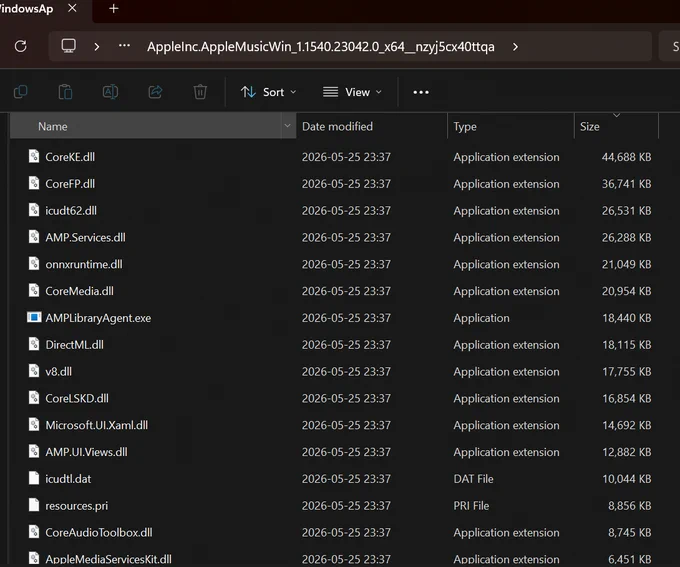Click the Delete trash icon
This screenshot has height=567, width=680.
tap(200, 92)
